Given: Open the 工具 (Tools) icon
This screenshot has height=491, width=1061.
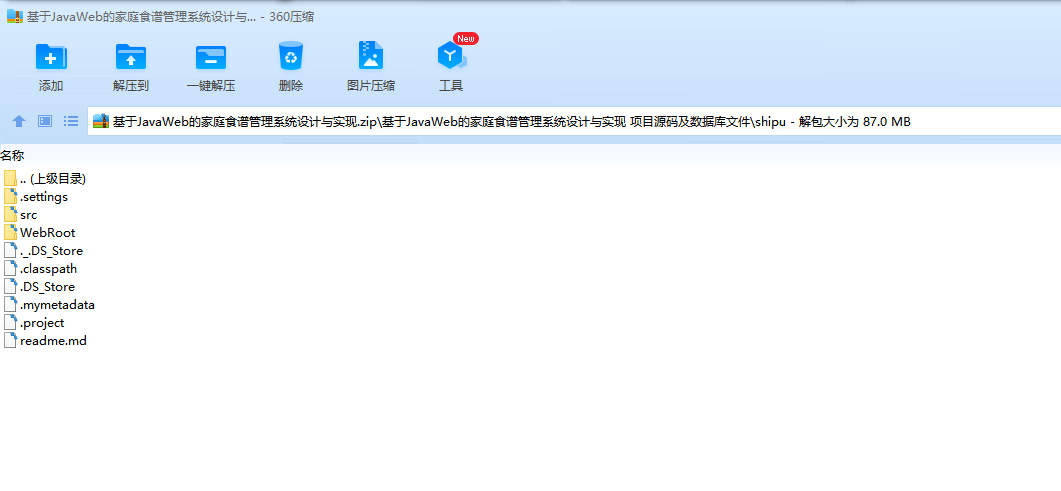Looking at the screenshot, I should pyautogui.click(x=451, y=55).
